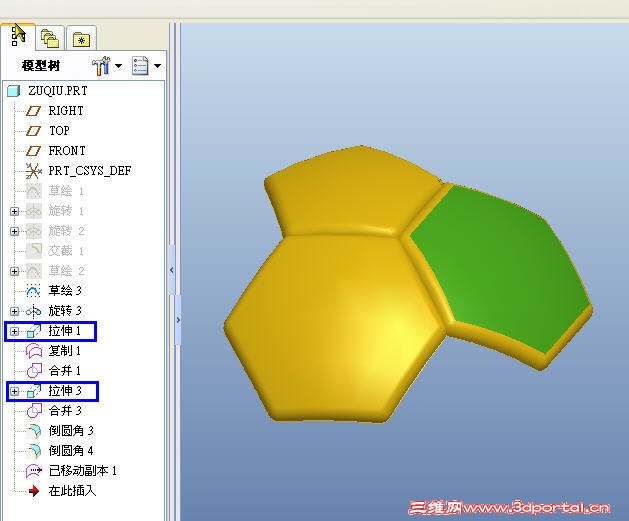Select the 合并 3 merge feature
The image size is (629, 521).
pos(65,411)
